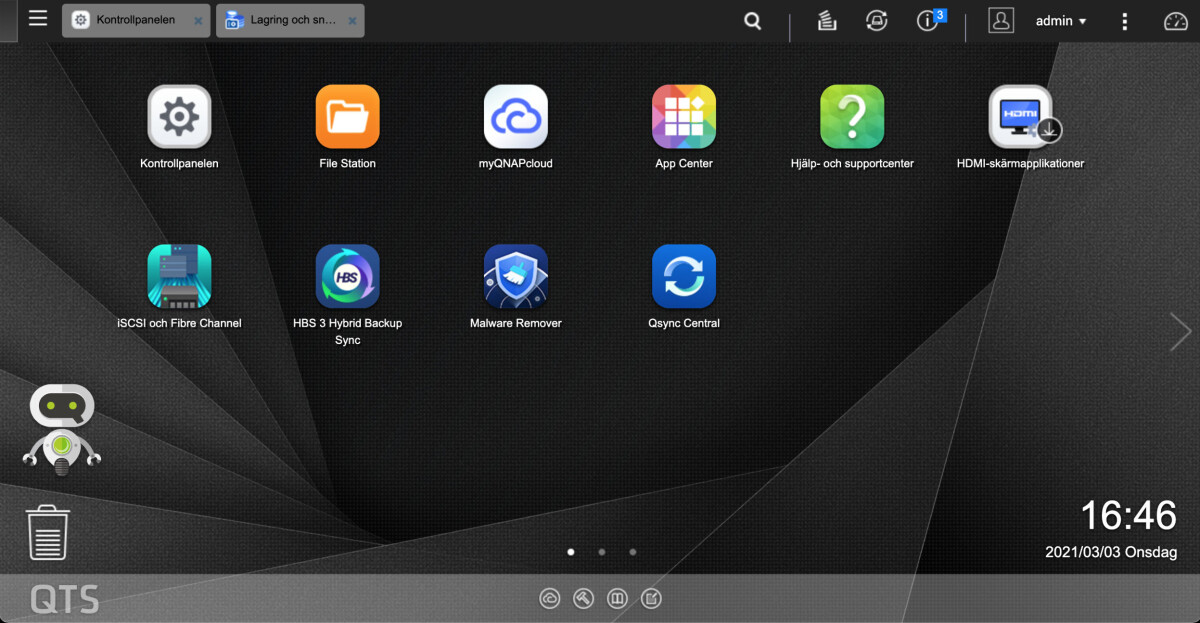Image resolution: width=1200 pixels, height=623 pixels.
Task: Click the myQNAPcloud icon in bottom bar
Action: 549,599
